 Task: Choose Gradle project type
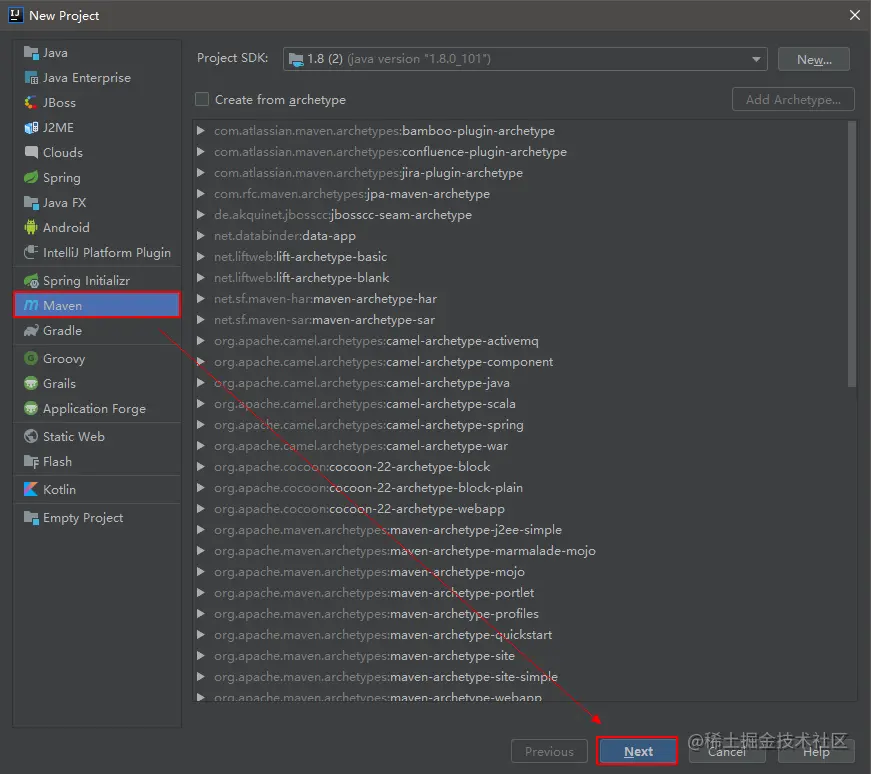[x=97, y=331]
